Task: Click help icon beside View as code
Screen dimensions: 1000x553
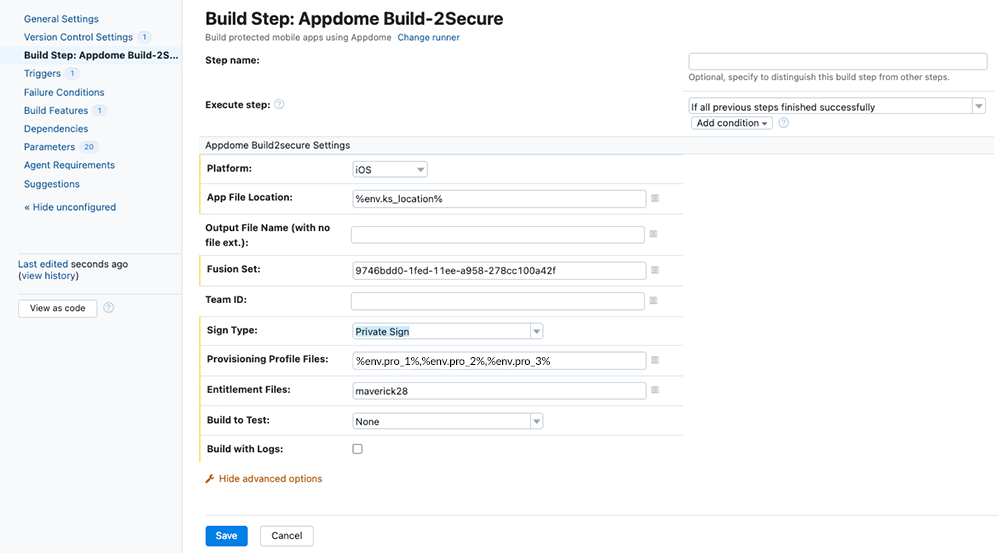Action: (x=109, y=308)
